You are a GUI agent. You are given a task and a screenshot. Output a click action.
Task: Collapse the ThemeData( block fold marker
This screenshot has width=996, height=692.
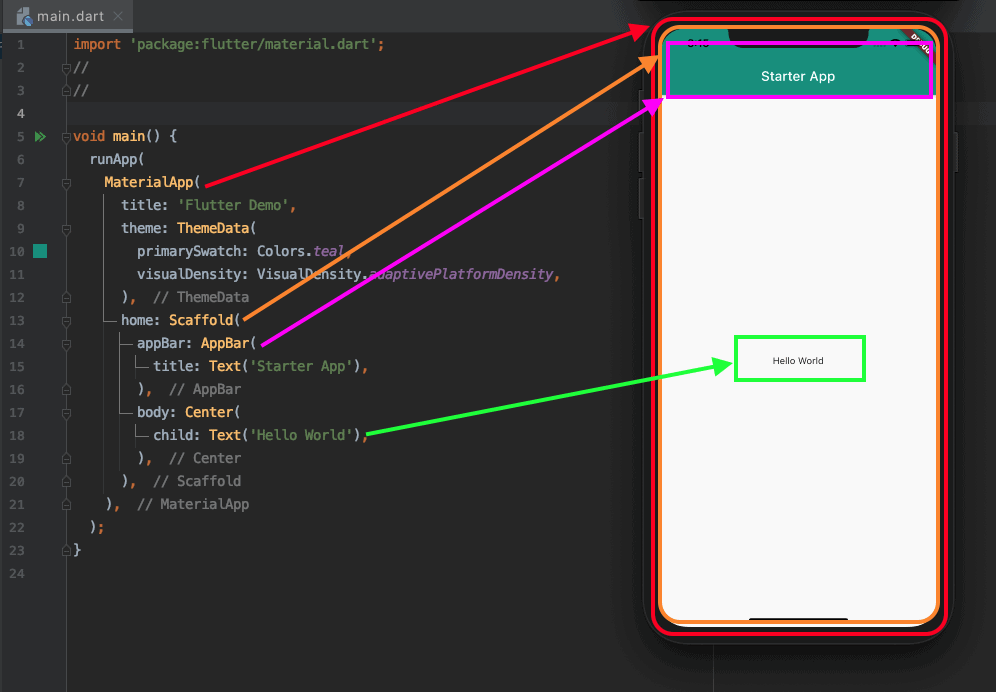pyautogui.click(x=66, y=229)
